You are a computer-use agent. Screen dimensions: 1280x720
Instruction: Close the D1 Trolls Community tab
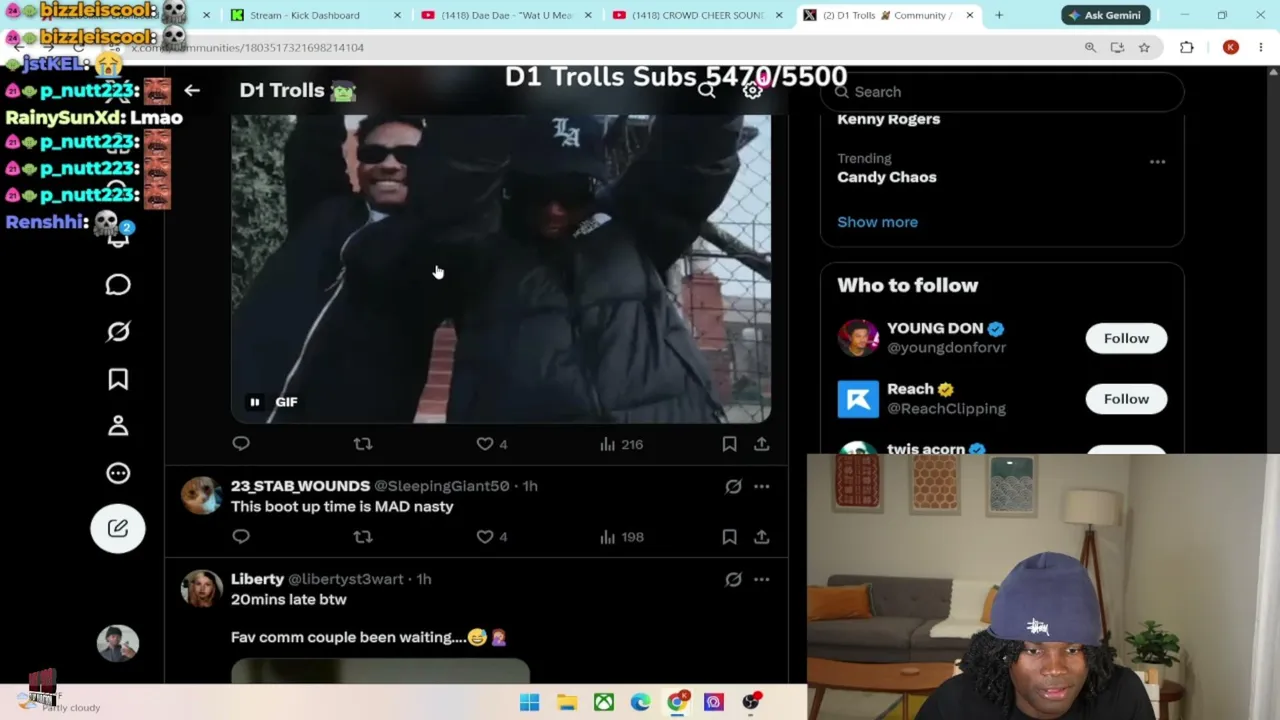pyautogui.click(x=969, y=15)
